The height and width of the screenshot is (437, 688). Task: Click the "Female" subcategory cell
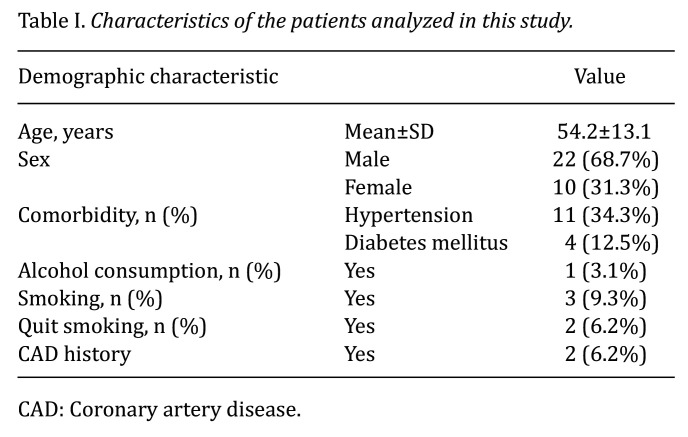378,187
